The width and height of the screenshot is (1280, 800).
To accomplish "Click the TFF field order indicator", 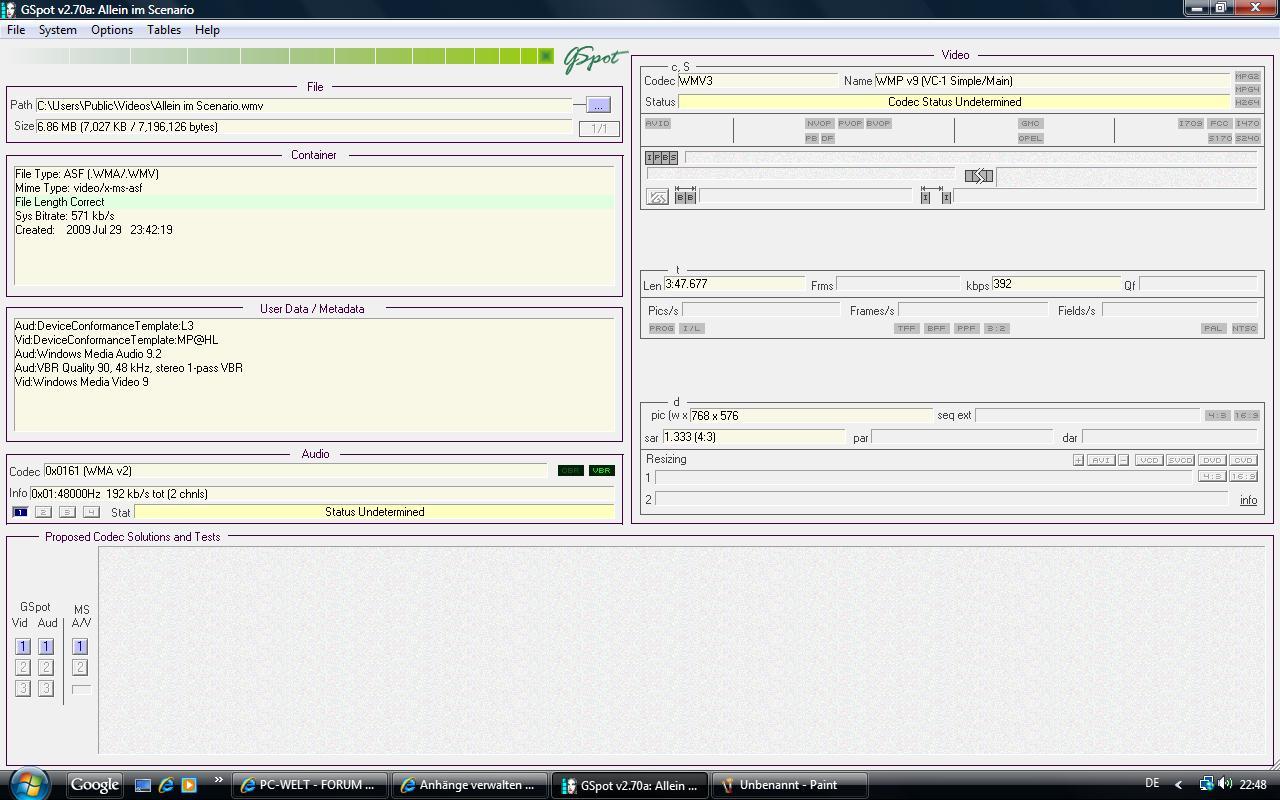I will click(906, 328).
